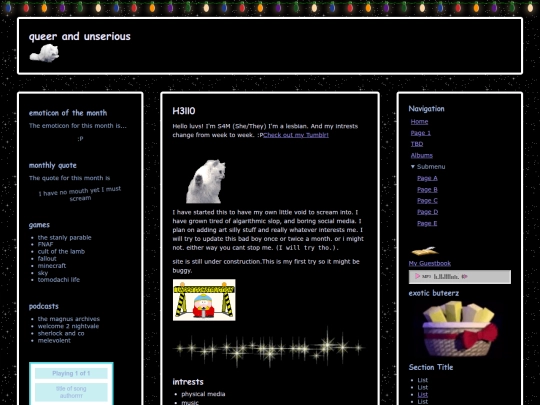Click the 'Playing 1 of 1' music player label
The image size is (540, 405).
click(71, 373)
